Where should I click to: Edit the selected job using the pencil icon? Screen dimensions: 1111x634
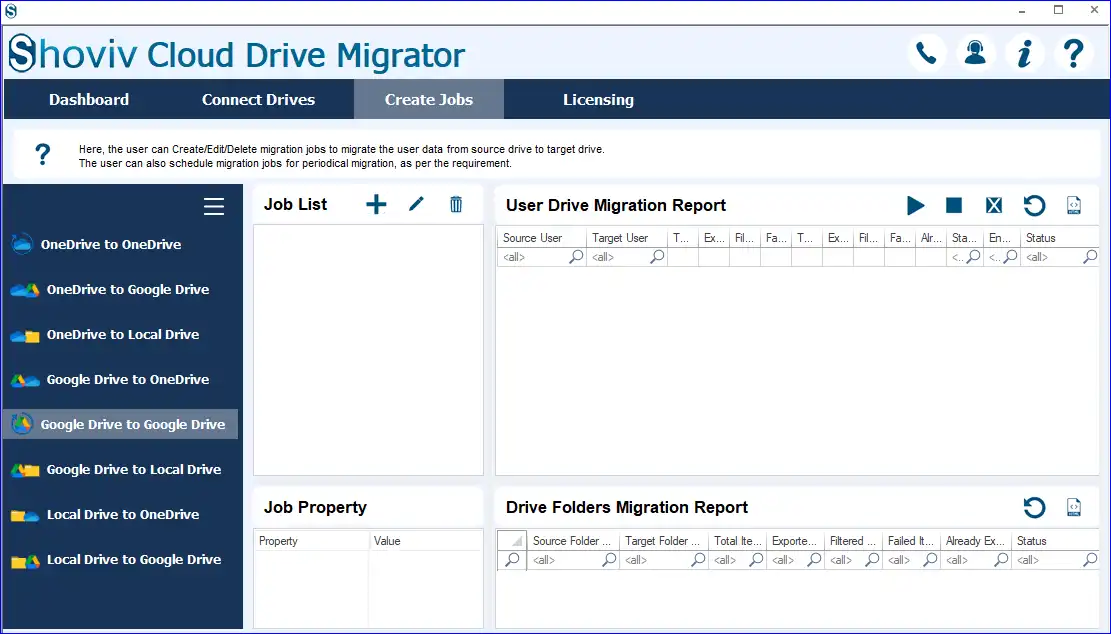416,204
